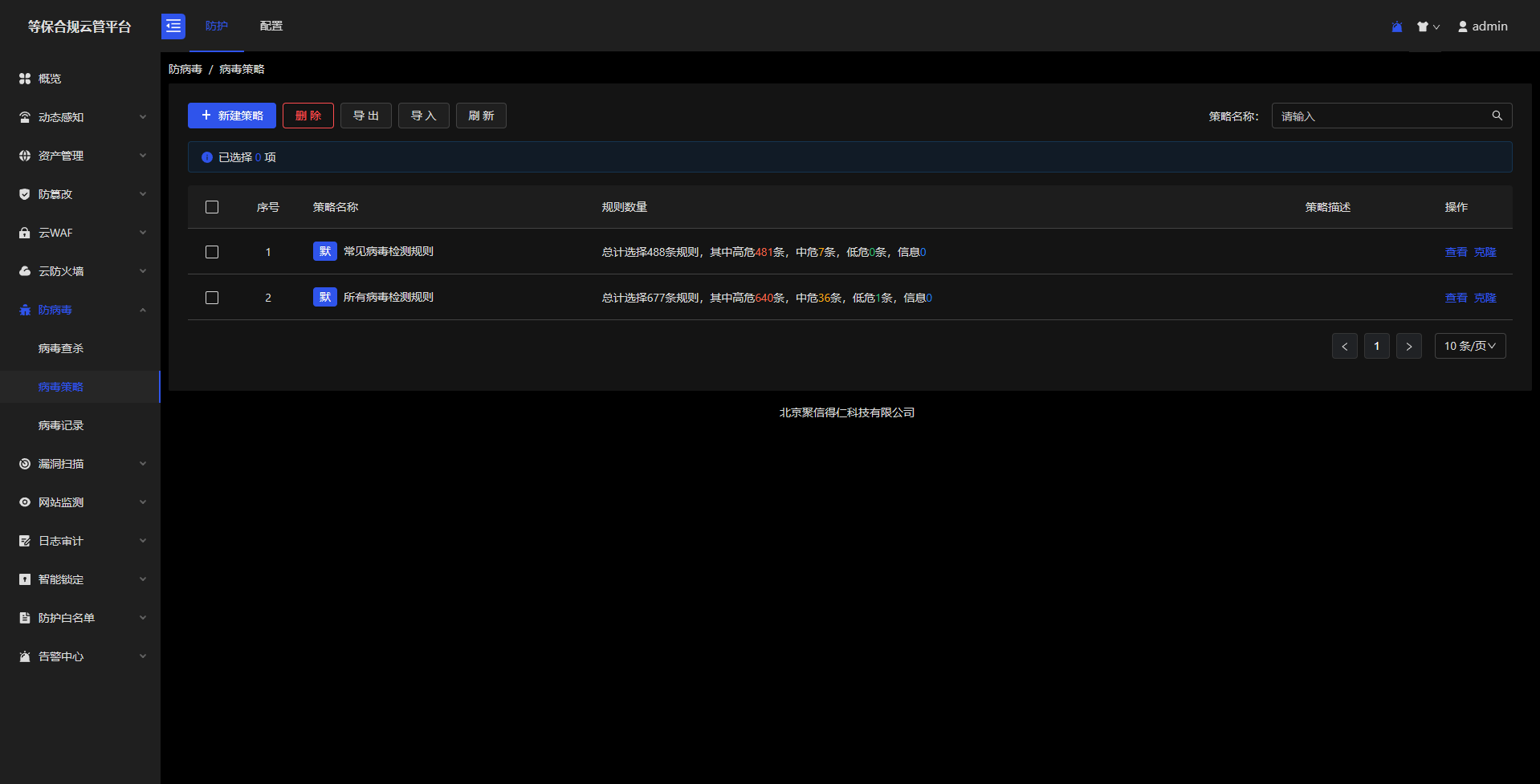The image size is (1540, 784).
Task: Click the 导入 button
Action: pos(424,116)
